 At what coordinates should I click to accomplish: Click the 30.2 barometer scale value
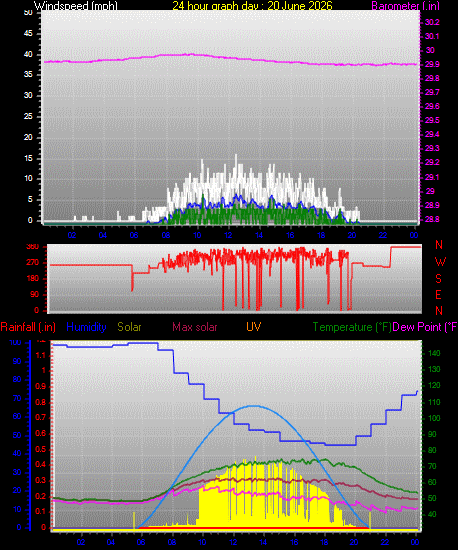pos(432,22)
